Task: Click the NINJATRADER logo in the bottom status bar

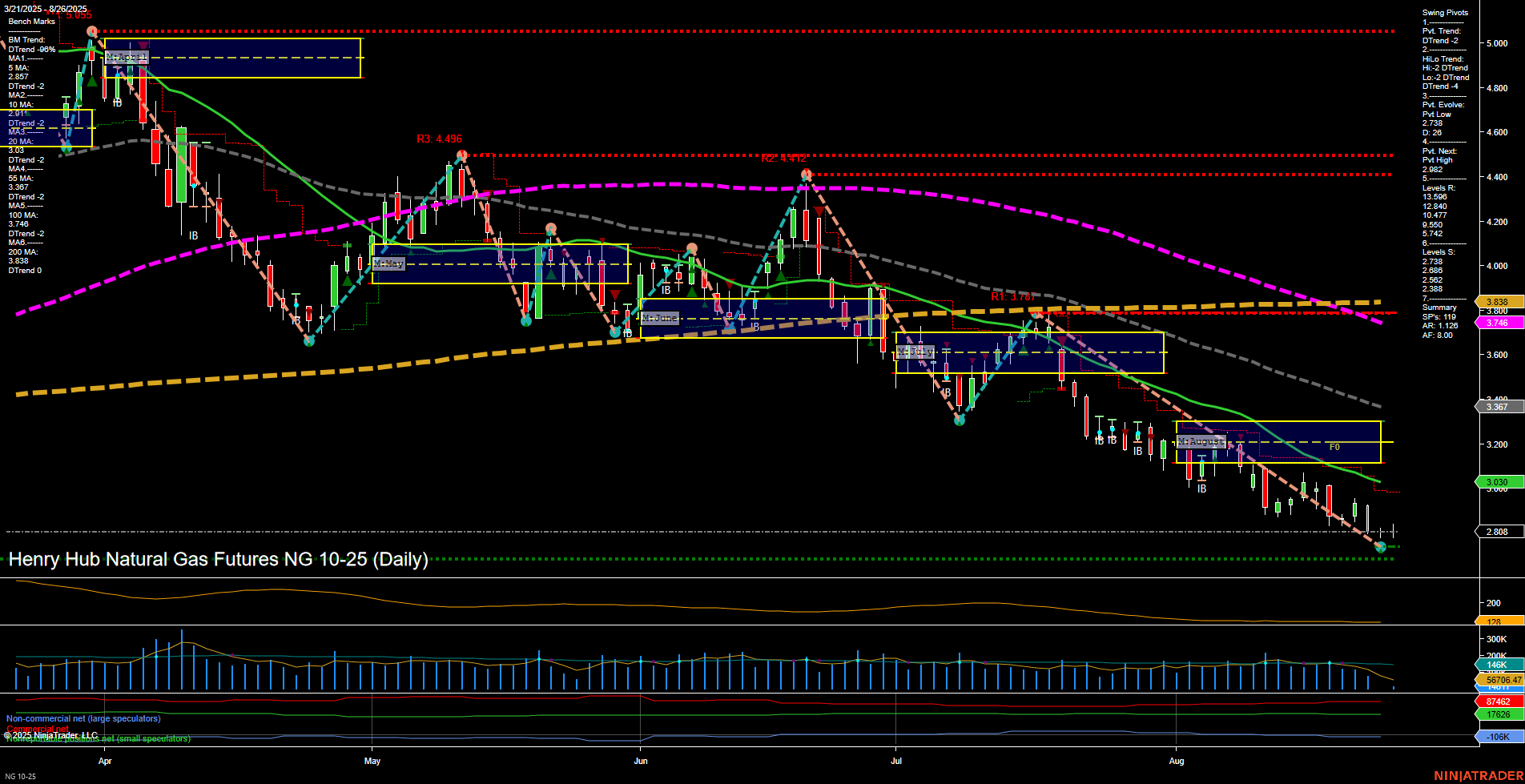Action: [x=1478, y=775]
